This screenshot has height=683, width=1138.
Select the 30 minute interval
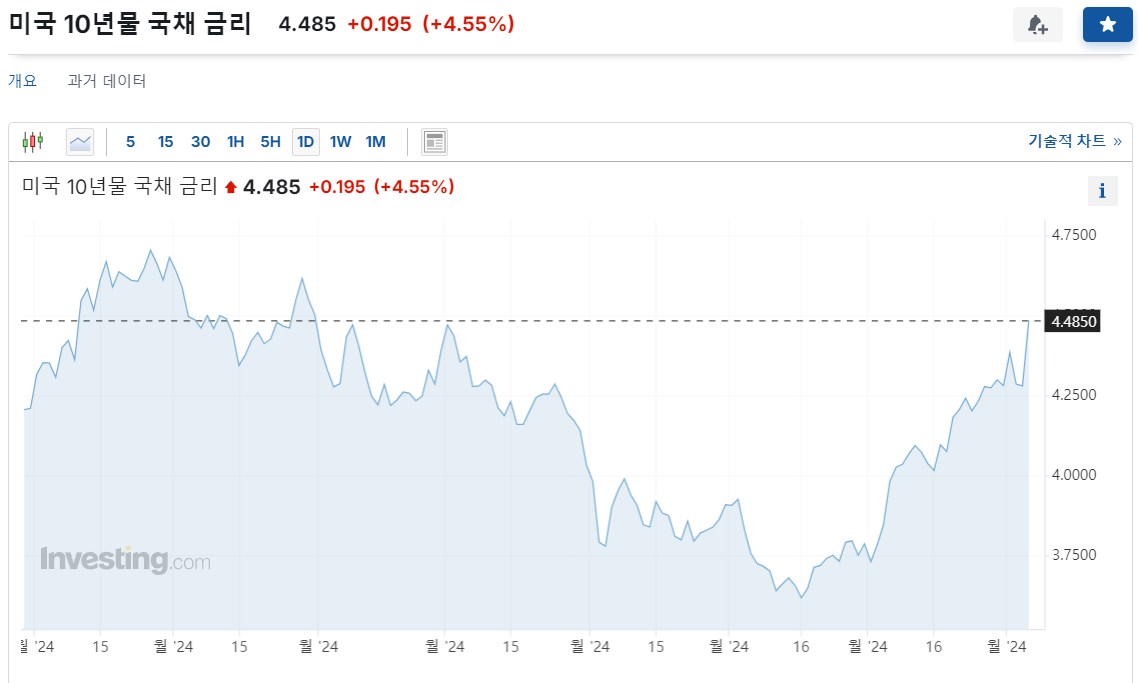pyautogui.click(x=200, y=142)
